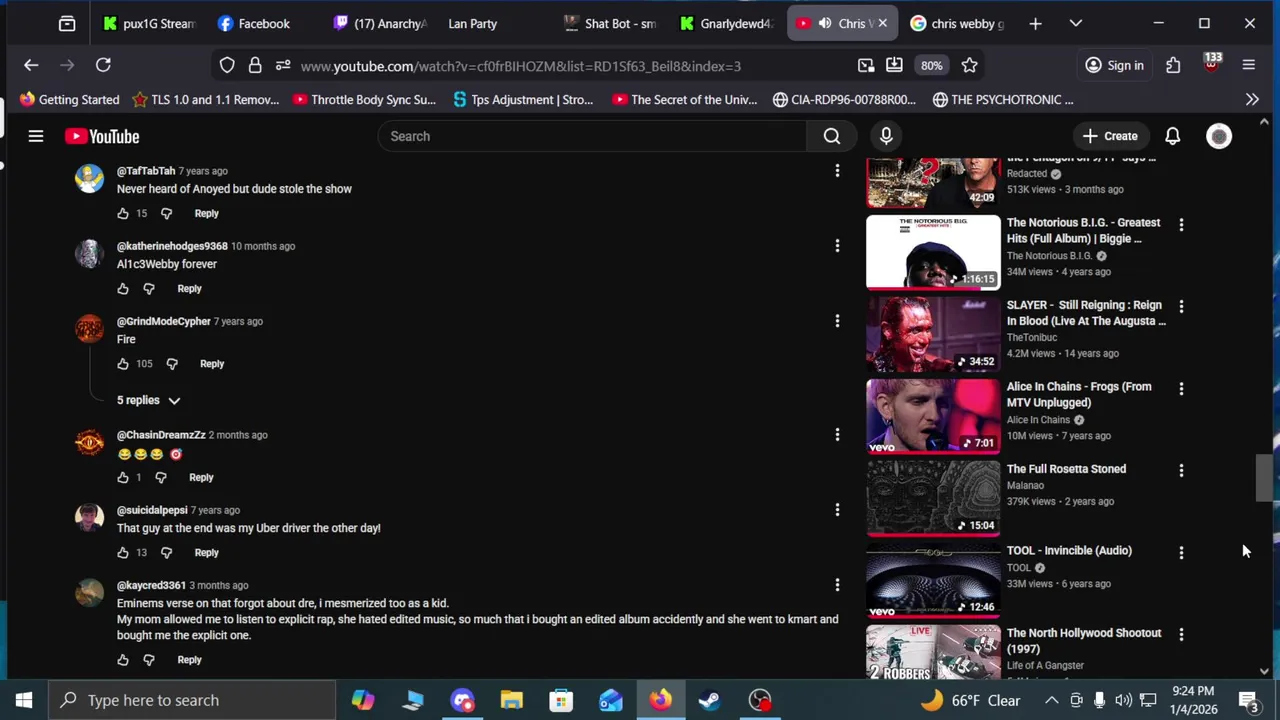Go to the YouTube home logo

pos(102,136)
